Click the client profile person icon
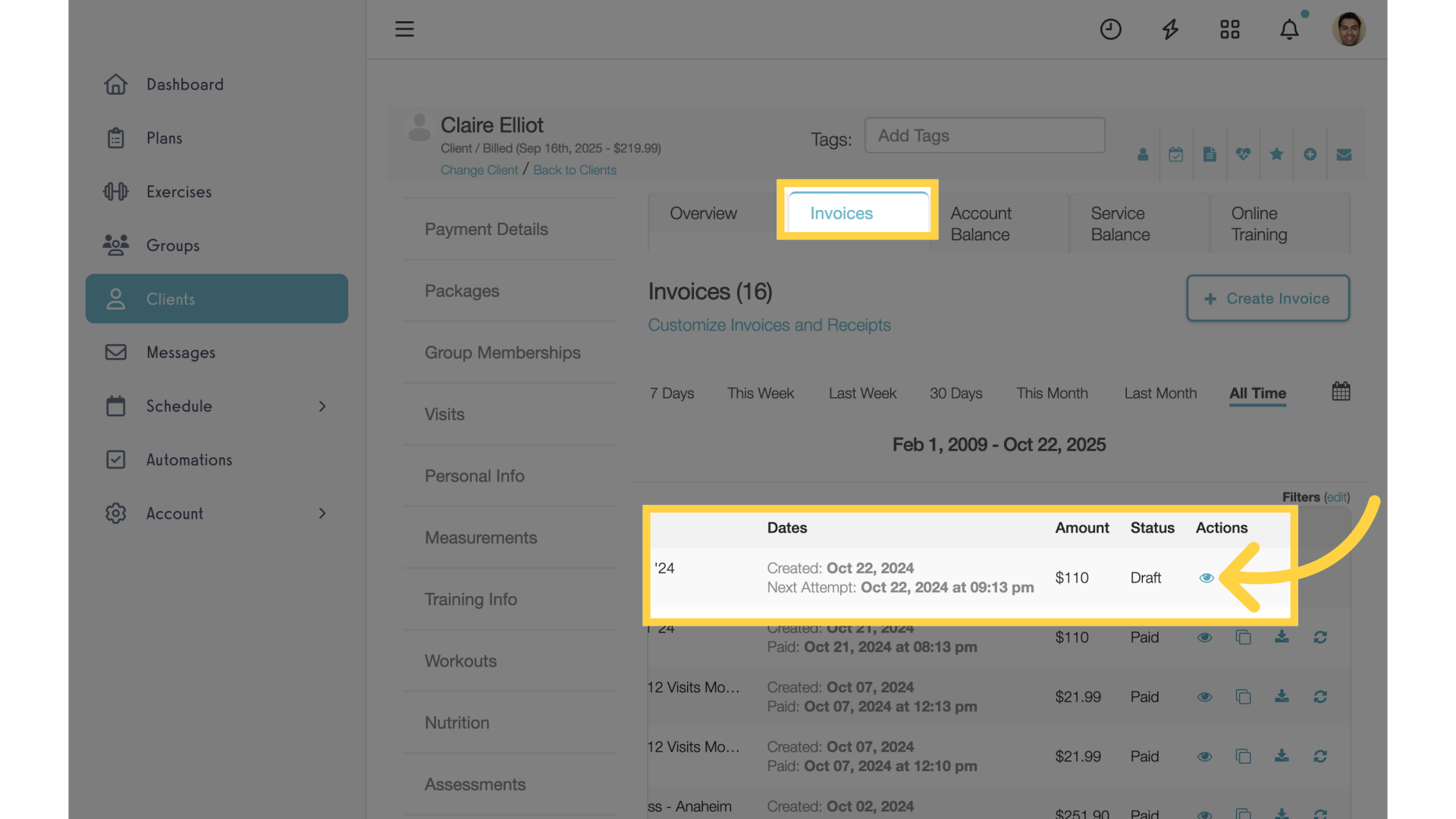The width and height of the screenshot is (1456, 819). 1143,155
